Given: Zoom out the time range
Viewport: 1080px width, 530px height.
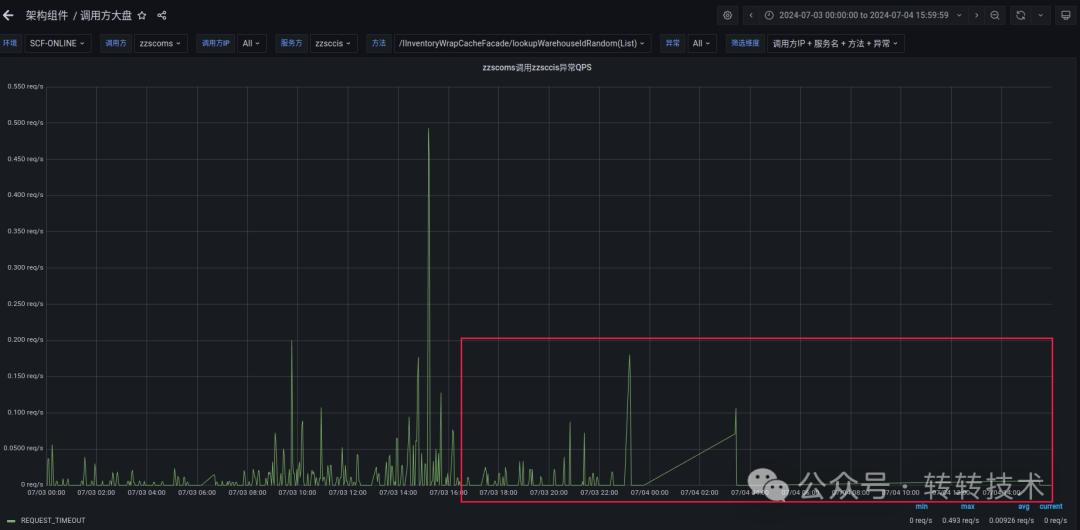Looking at the screenshot, I should (995, 15).
